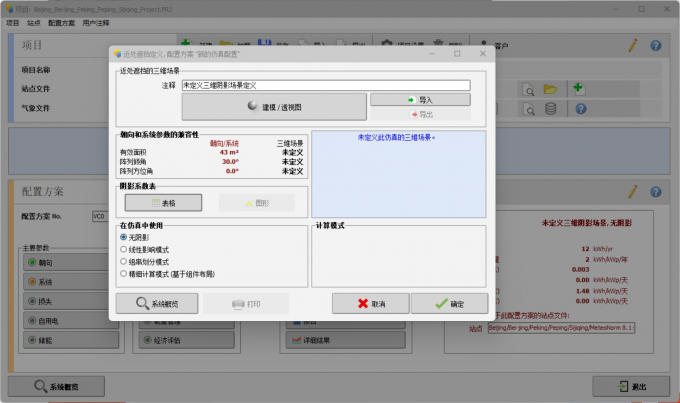680x403 pixels.
Task: Open the 用户注释 menu
Action: [96, 23]
